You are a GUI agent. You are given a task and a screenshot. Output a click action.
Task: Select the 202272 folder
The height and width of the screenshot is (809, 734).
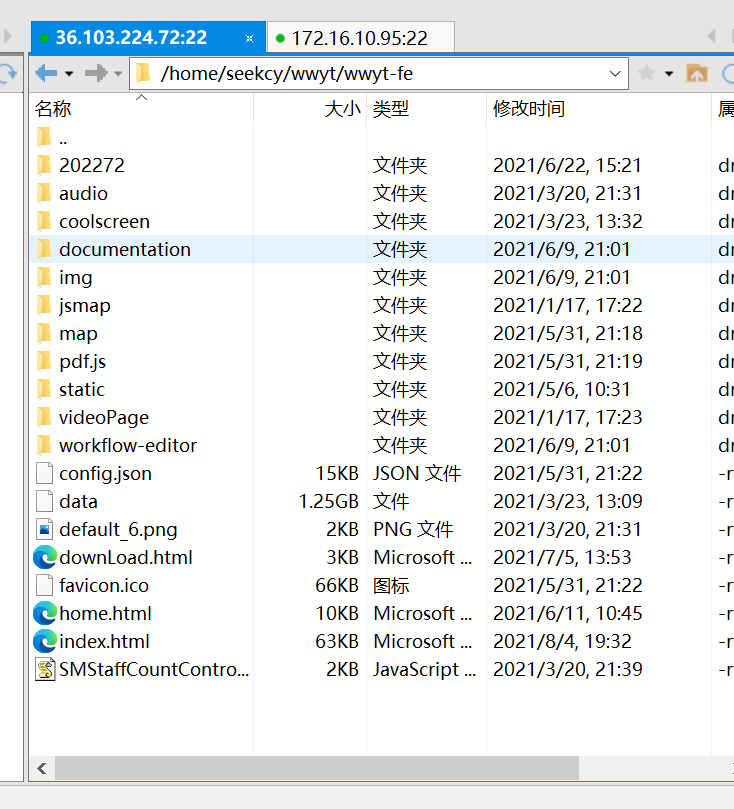[91, 166]
